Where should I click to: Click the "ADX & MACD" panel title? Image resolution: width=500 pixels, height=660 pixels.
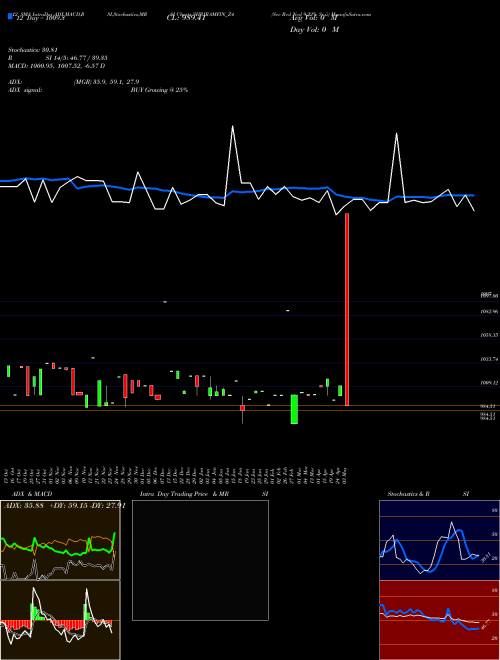(x=32, y=494)
